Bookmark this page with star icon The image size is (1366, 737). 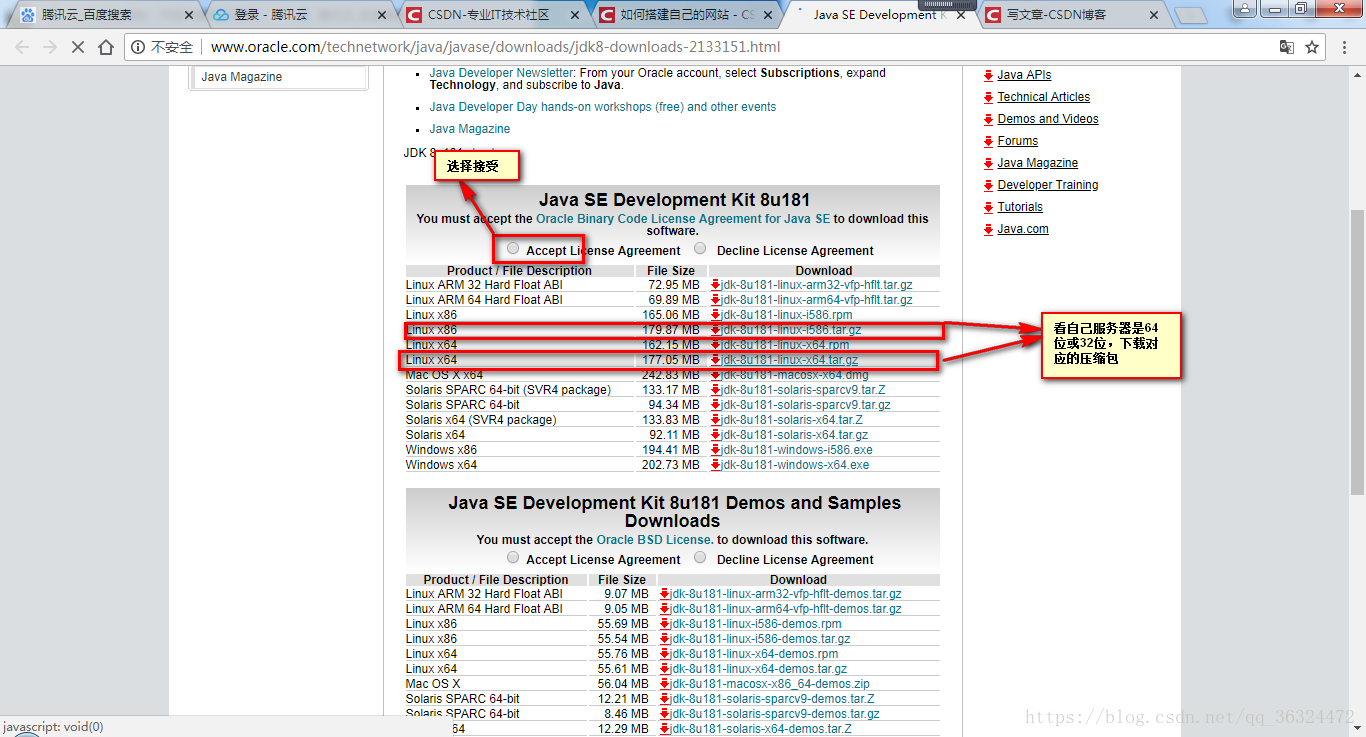(1312, 47)
